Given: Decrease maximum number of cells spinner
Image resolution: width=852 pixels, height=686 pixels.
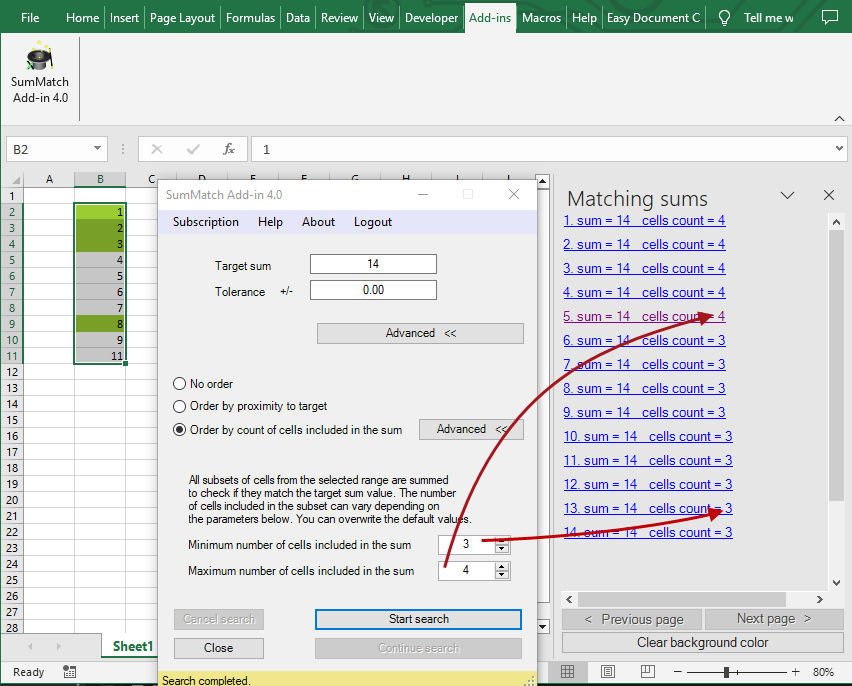Looking at the screenshot, I should point(502,575).
